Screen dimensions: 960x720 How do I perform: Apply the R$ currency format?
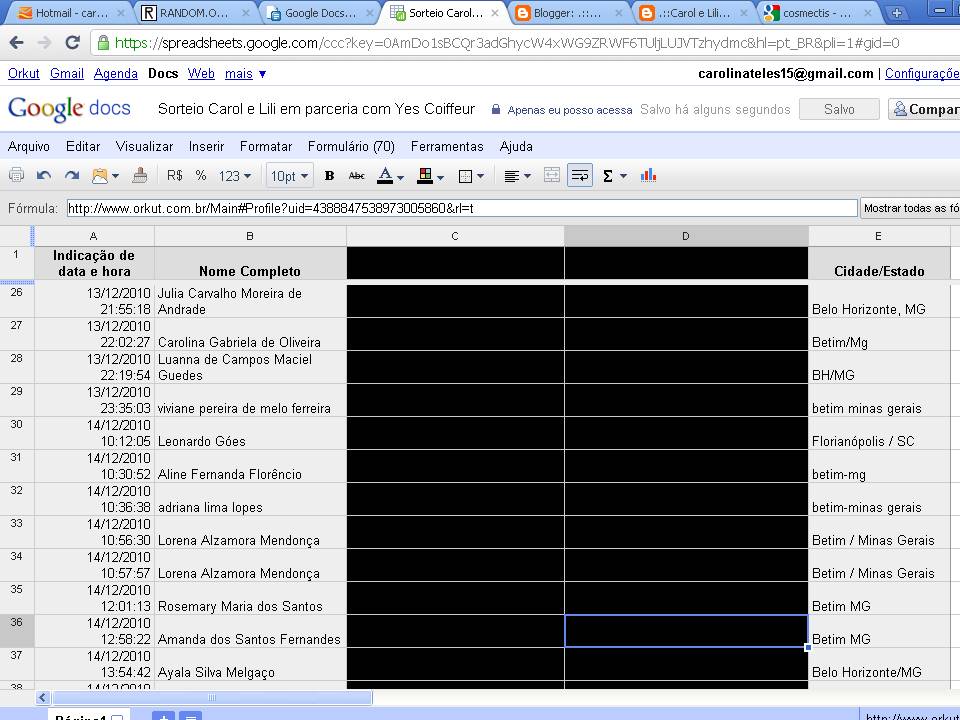coord(174,176)
